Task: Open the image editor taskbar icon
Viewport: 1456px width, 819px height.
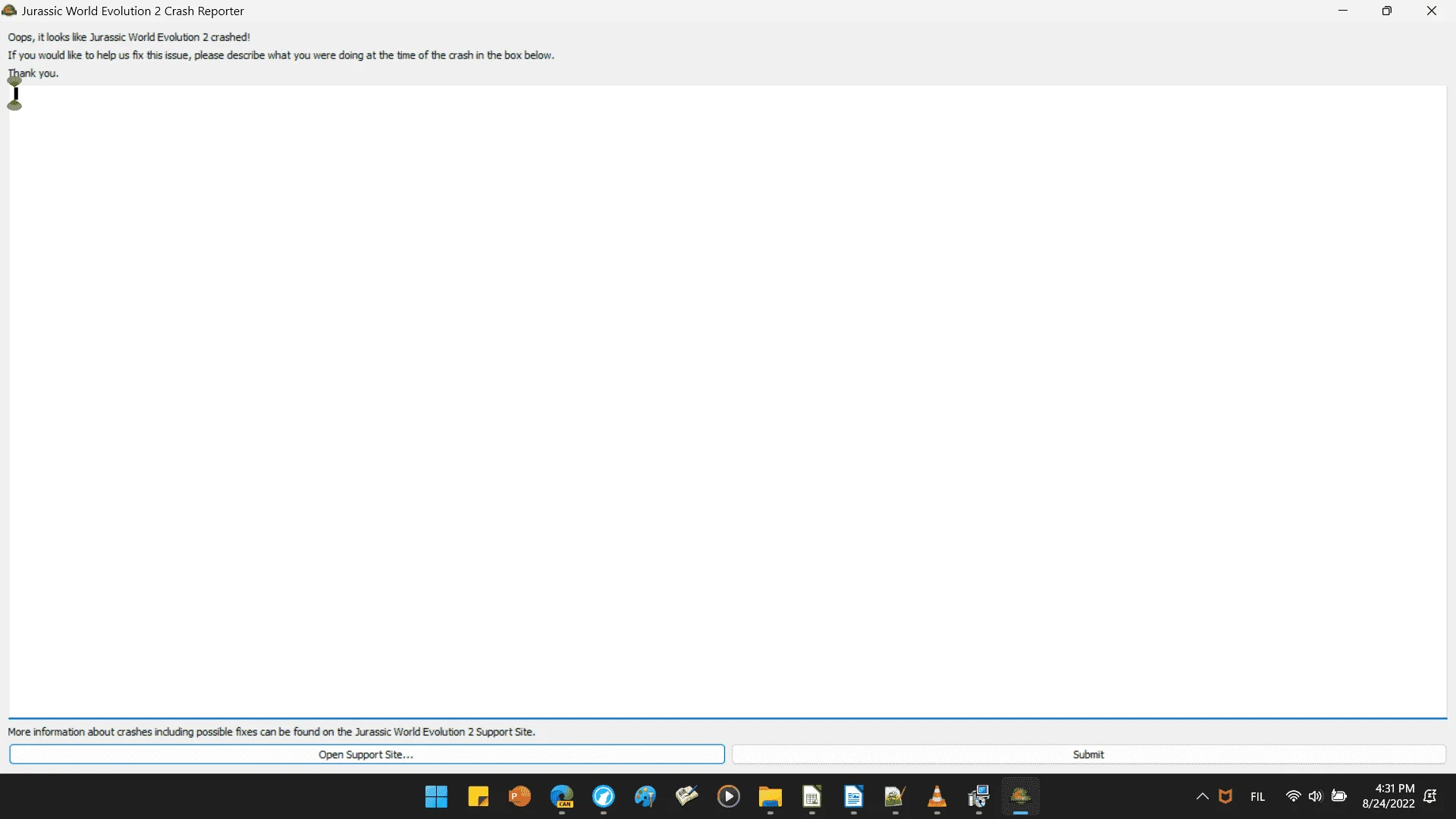Action: (896, 796)
